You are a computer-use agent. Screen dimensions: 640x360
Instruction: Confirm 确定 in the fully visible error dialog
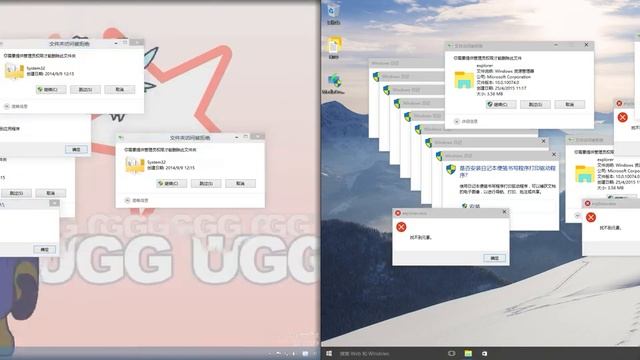pyautogui.click(x=494, y=258)
